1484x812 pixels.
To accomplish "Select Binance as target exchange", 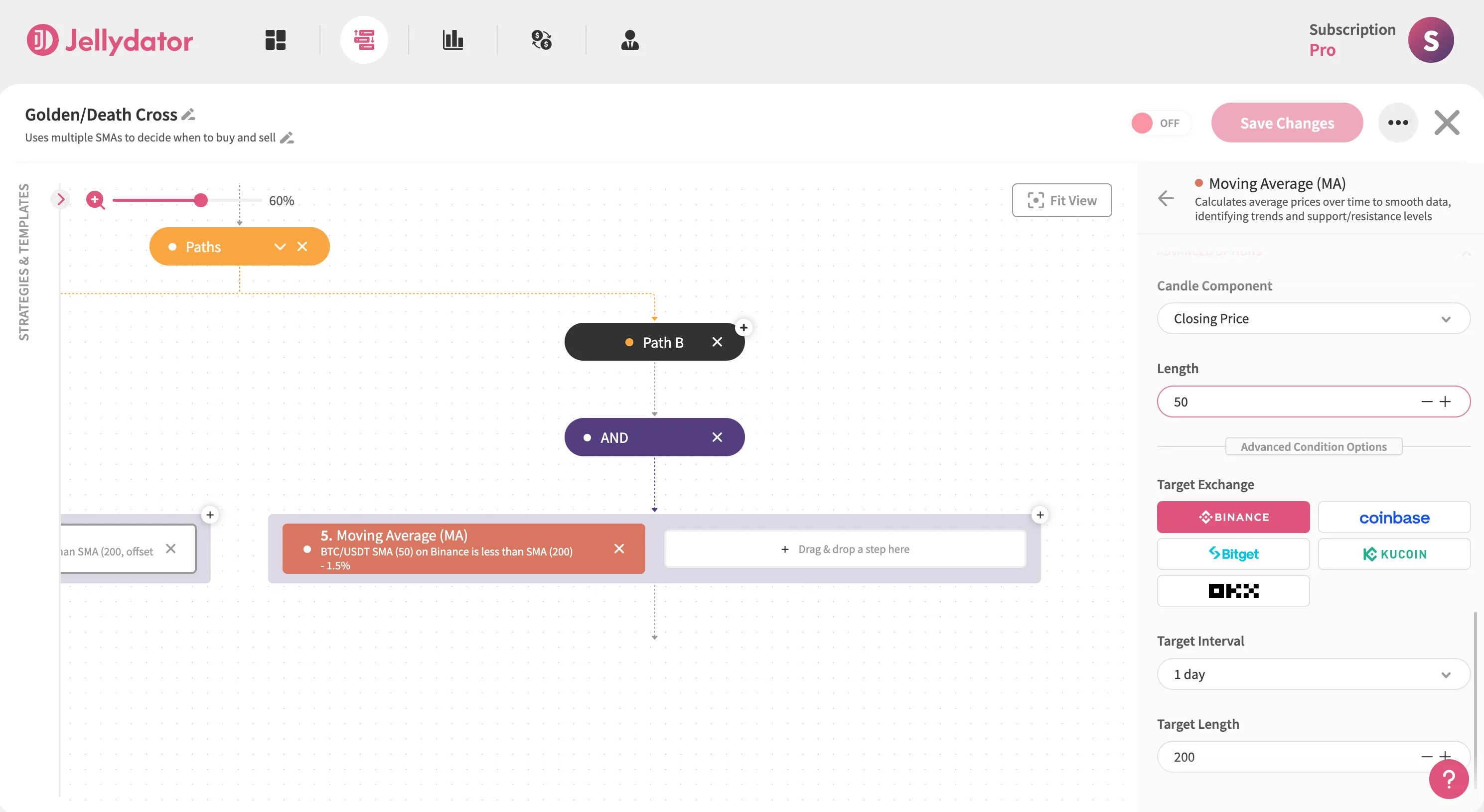I will point(1233,517).
